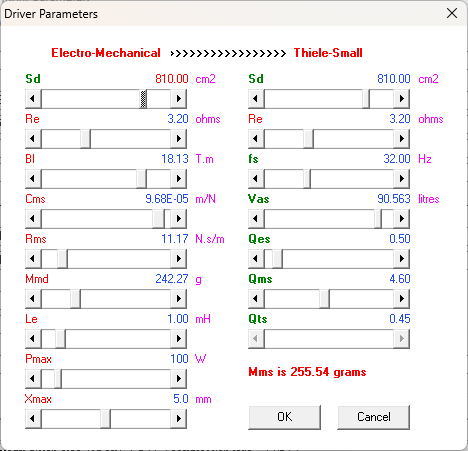Increase Le inductance with right arrow
This screenshot has width=468, height=451.
[179, 339]
